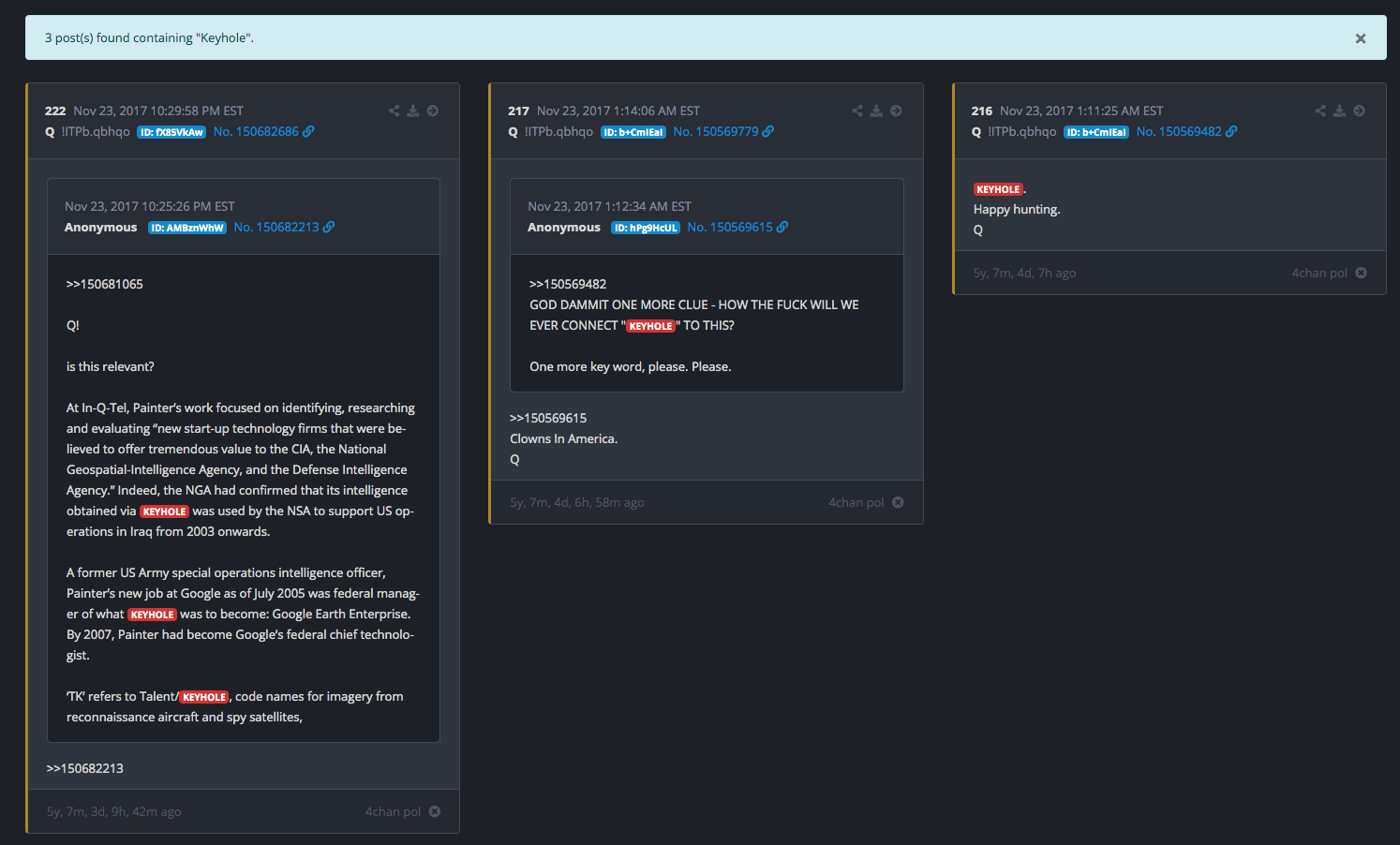
Task: Click timestamp 'Nov 23, 2017 1:14:06 AM EST'
Action: pos(618,111)
